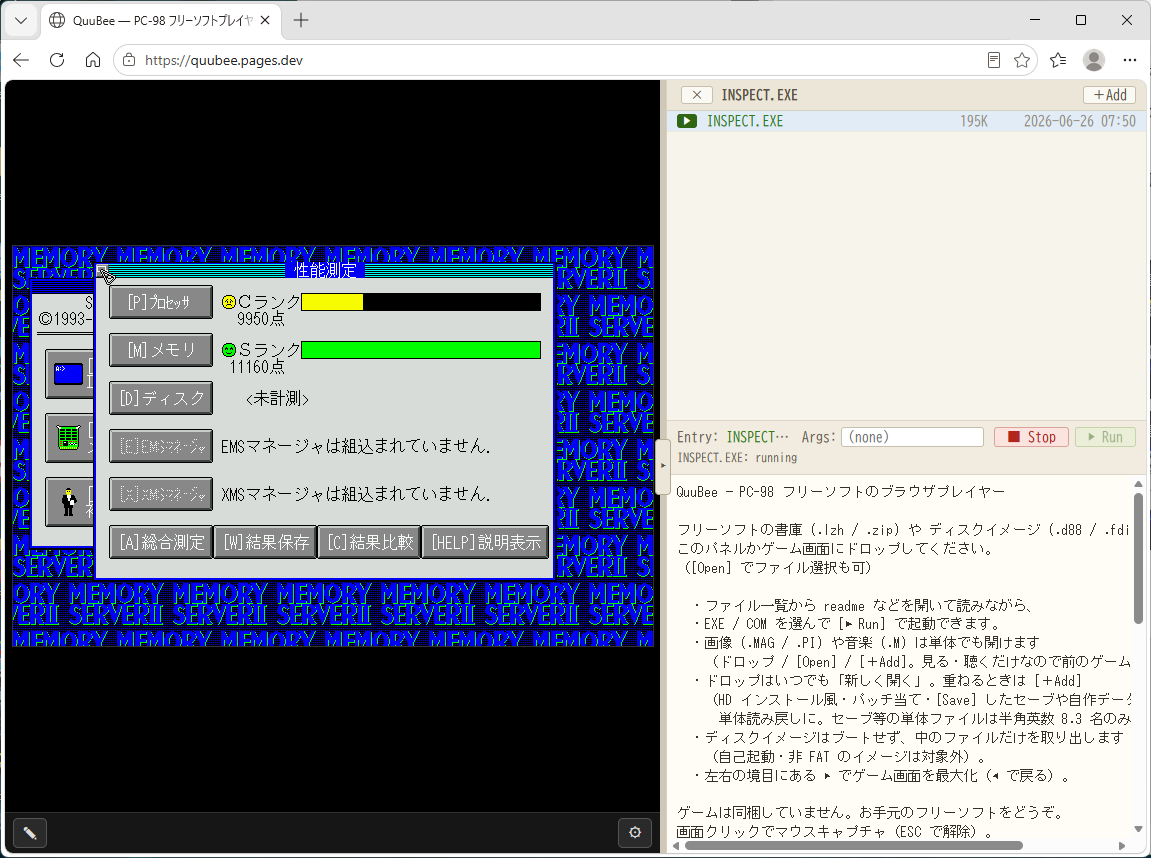This screenshot has width=1151, height=858.
Task: Save results with [W] button
Action: pyautogui.click(x=265, y=542)
